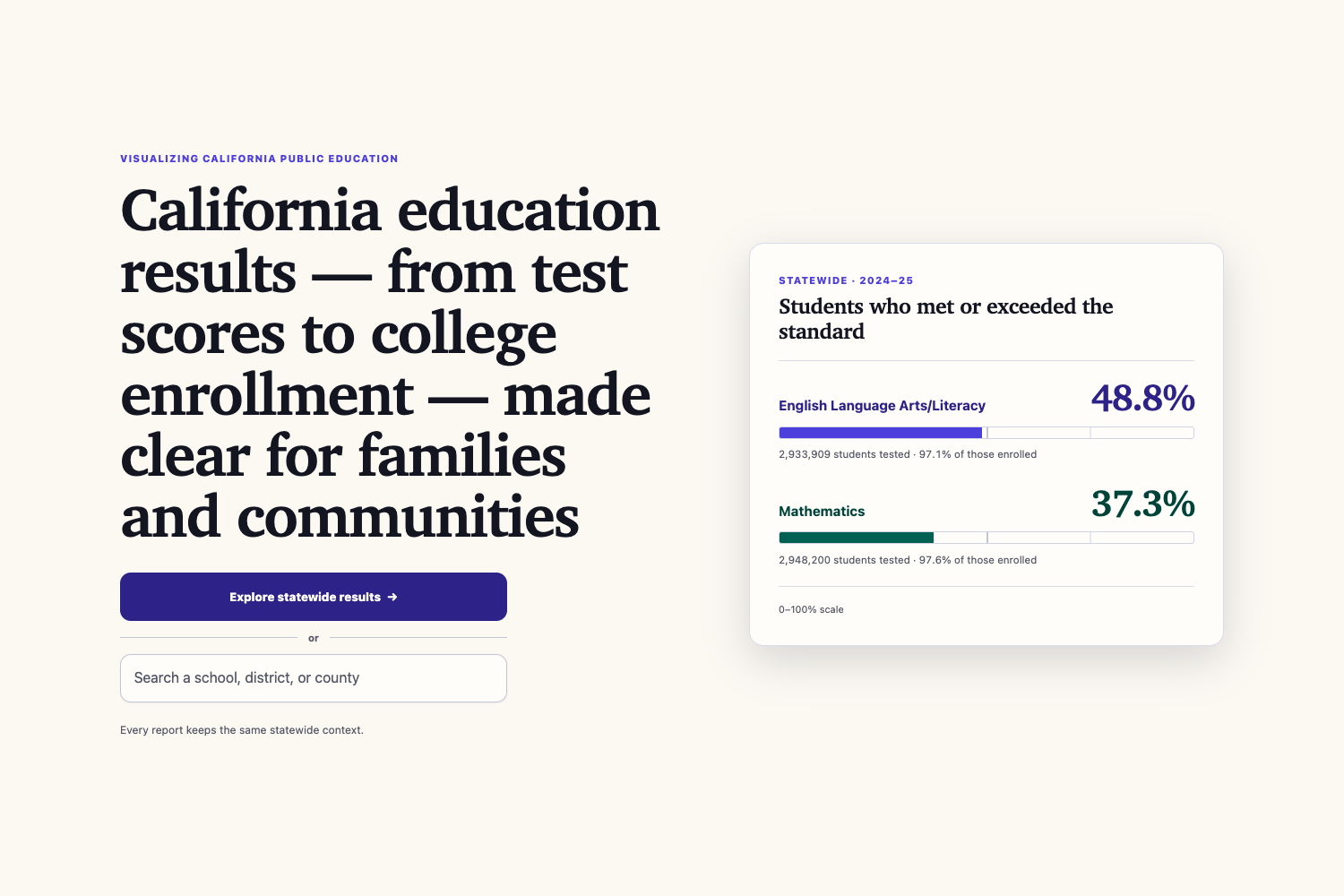This screenshot has height=896, width=1344.
Task: Select the Mathematics subject label
Action: point(822,512)
